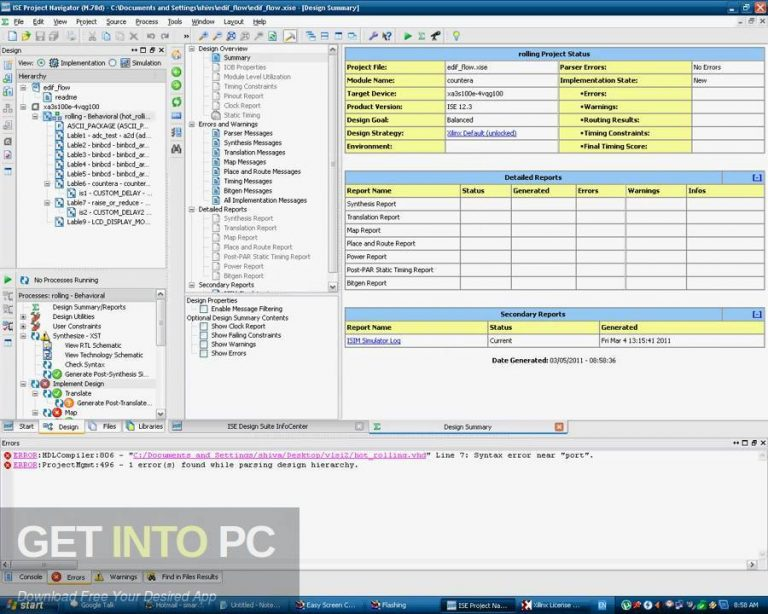
Task: Check Show Clock Report option
Action: [x=204, y=326]
